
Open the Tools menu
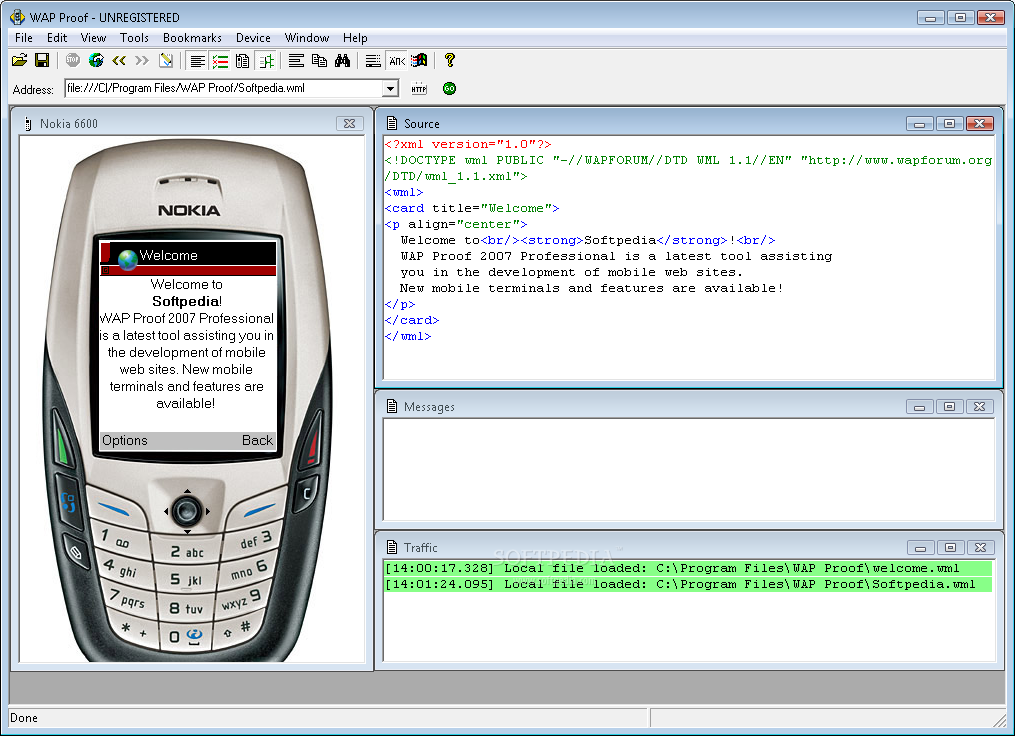pyautogui.click(x=134, y=38)
